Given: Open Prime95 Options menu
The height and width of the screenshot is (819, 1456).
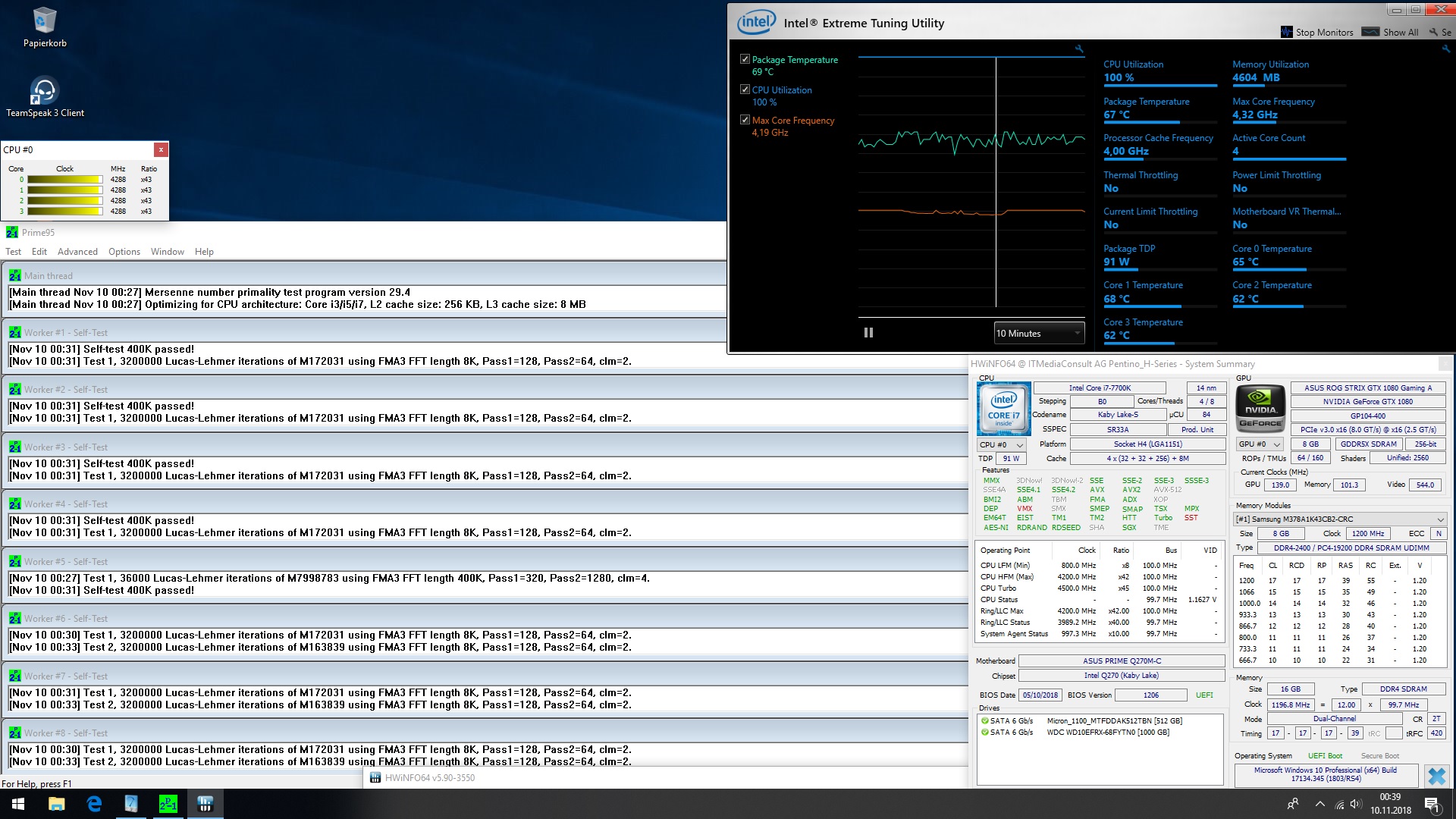Looking at the screenshot, I should click(x=124, y=252).
